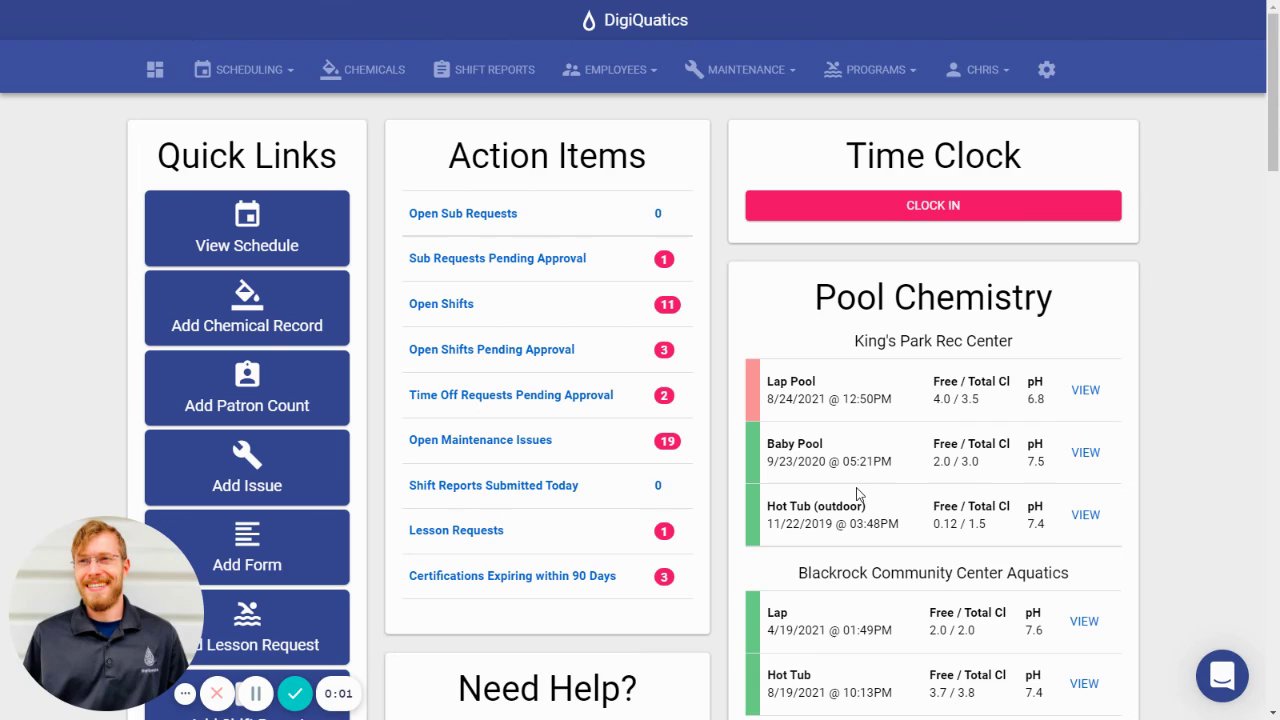Click the Add Patron Count badge icon
1280x720 pixels.
247,374
